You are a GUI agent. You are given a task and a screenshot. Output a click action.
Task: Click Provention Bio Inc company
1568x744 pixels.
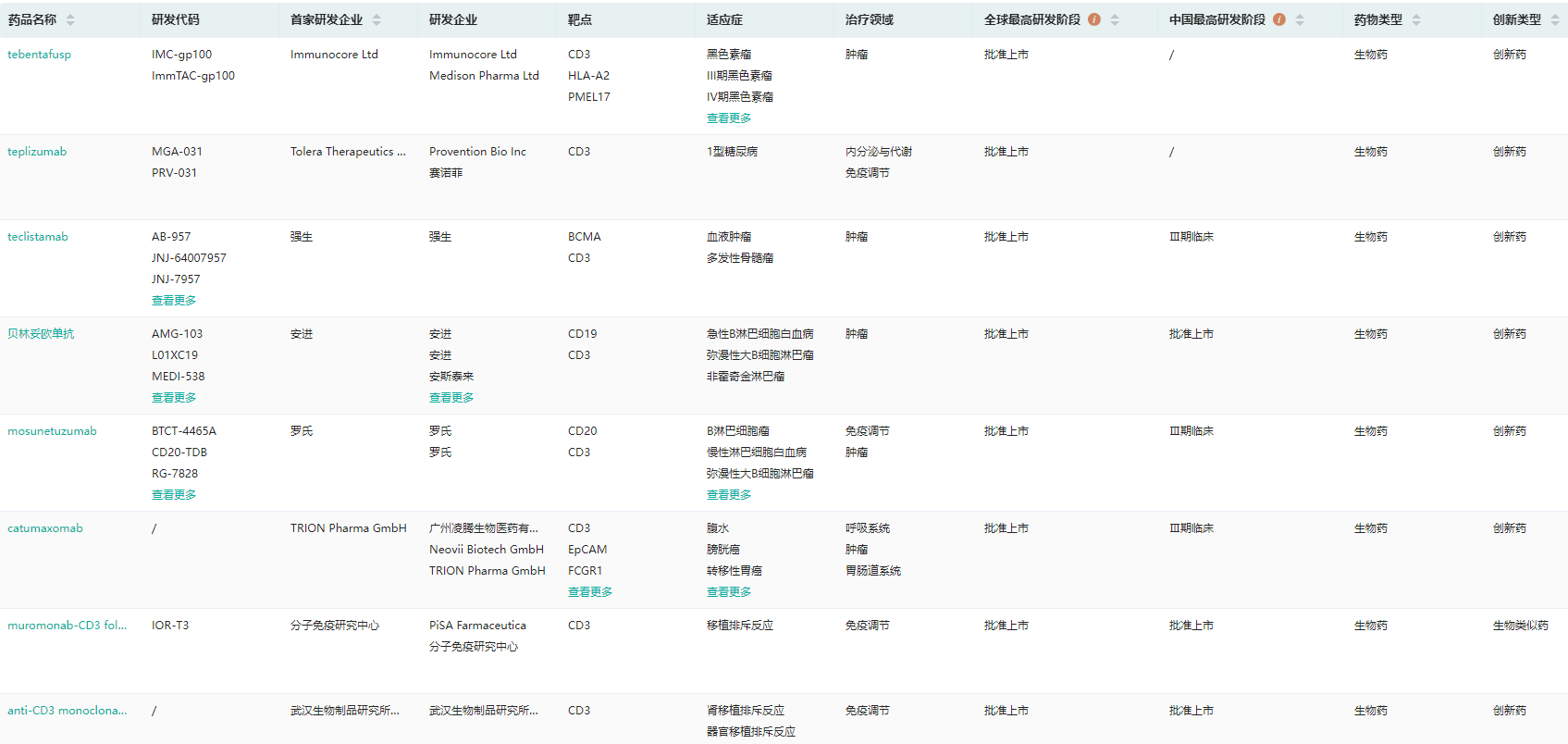tap(477, 152)
